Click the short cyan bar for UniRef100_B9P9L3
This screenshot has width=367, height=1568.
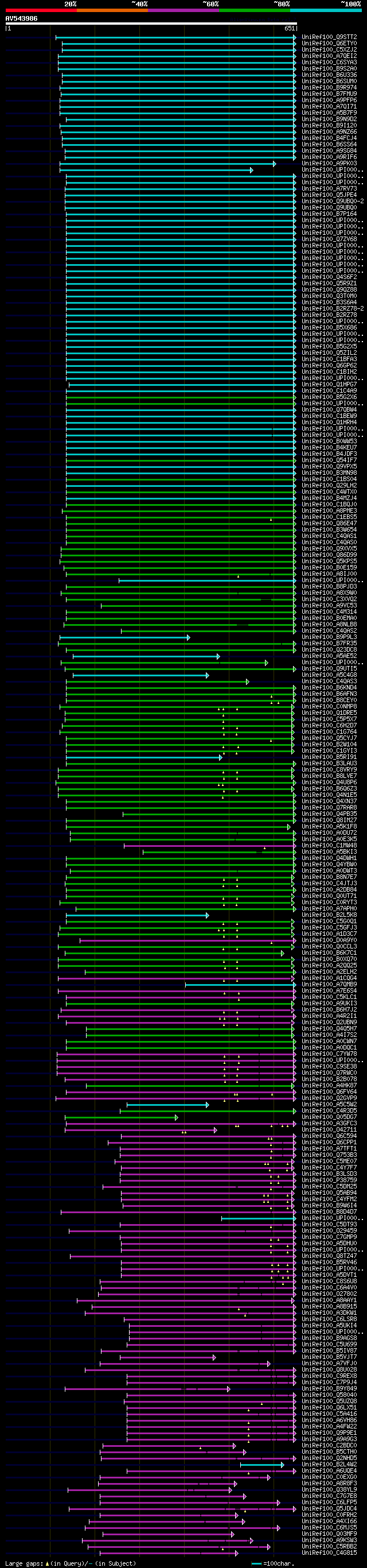[124, 637]
